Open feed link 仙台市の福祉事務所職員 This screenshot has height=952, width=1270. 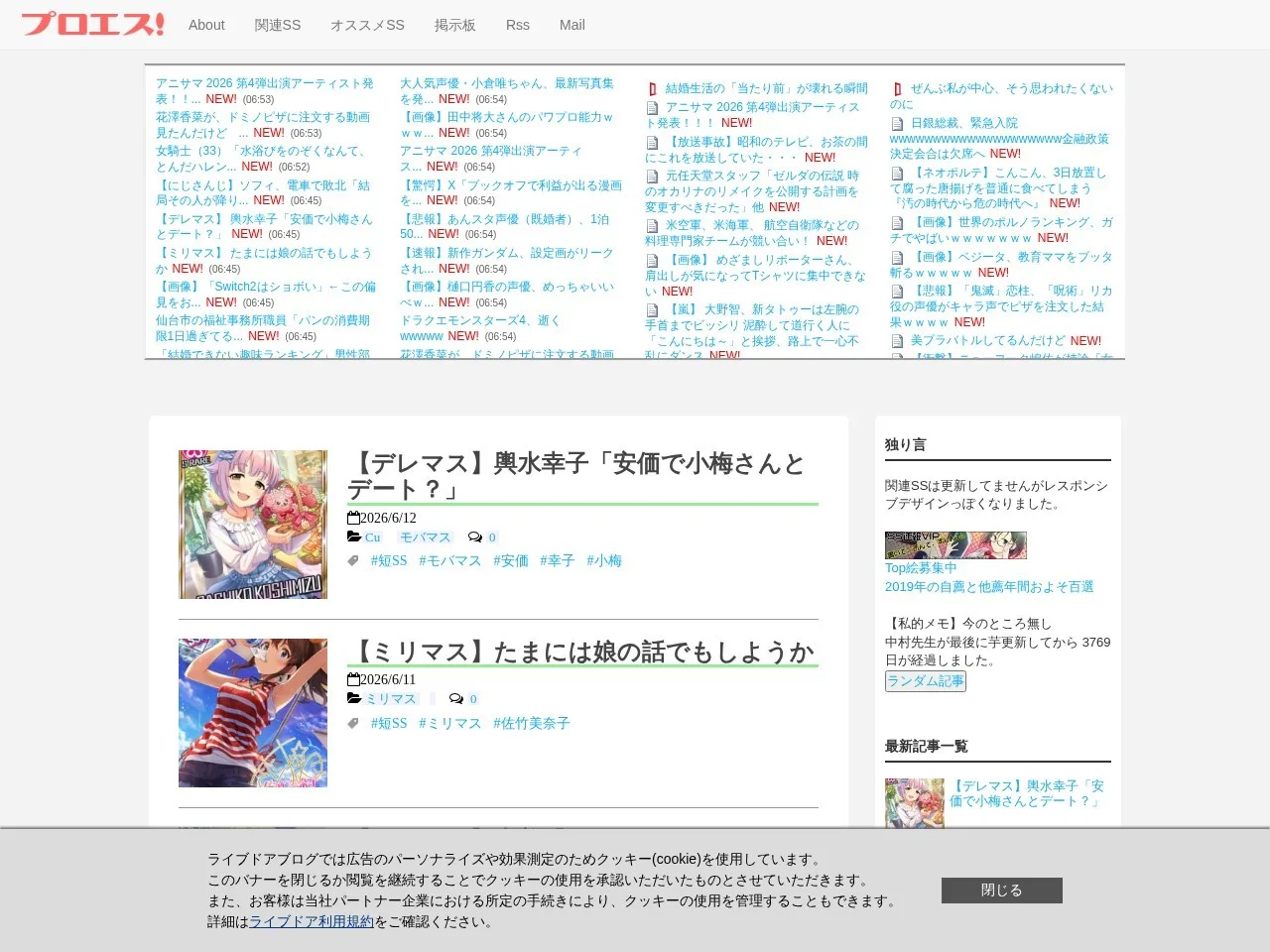point(263,328)
